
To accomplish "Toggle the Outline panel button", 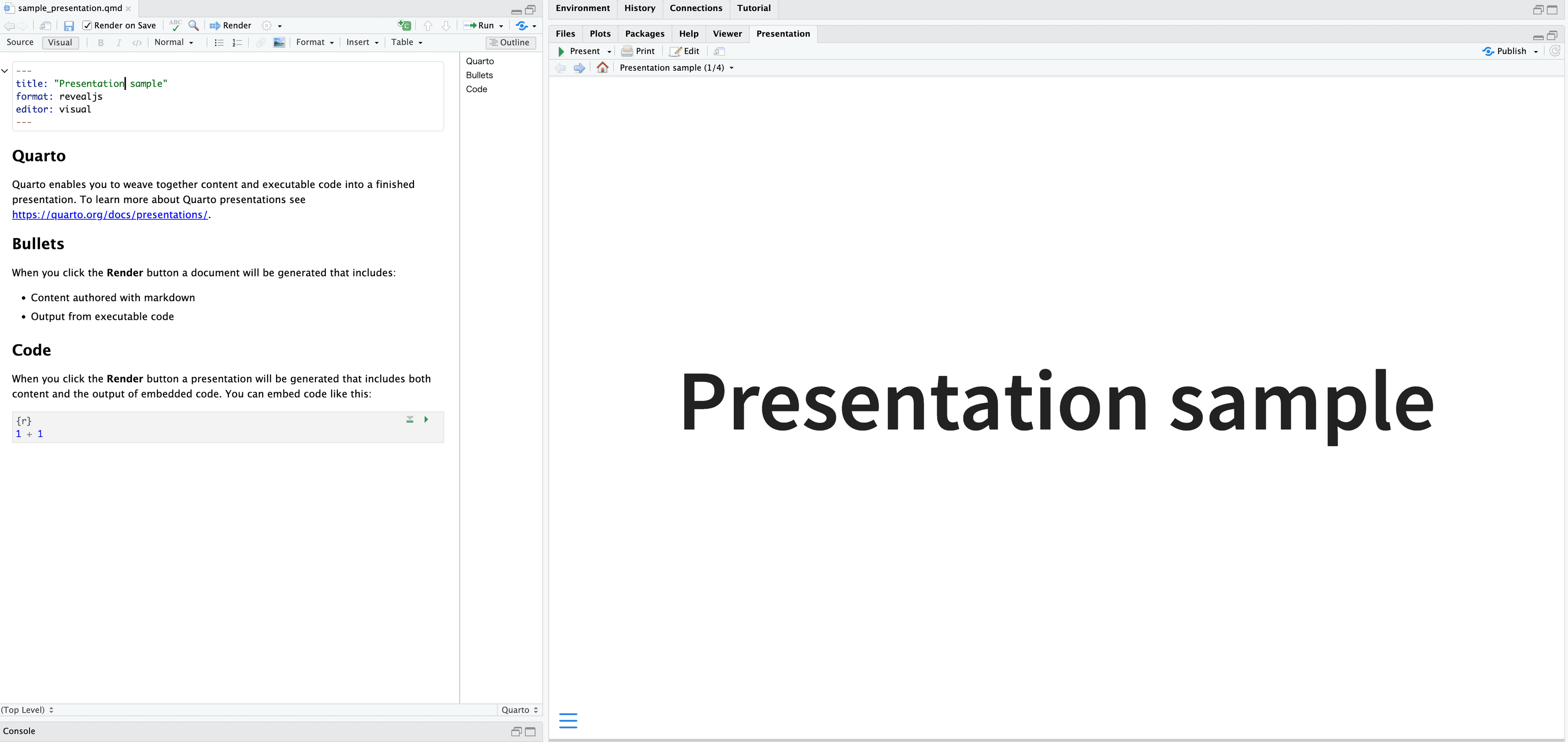I will [510, 42].
